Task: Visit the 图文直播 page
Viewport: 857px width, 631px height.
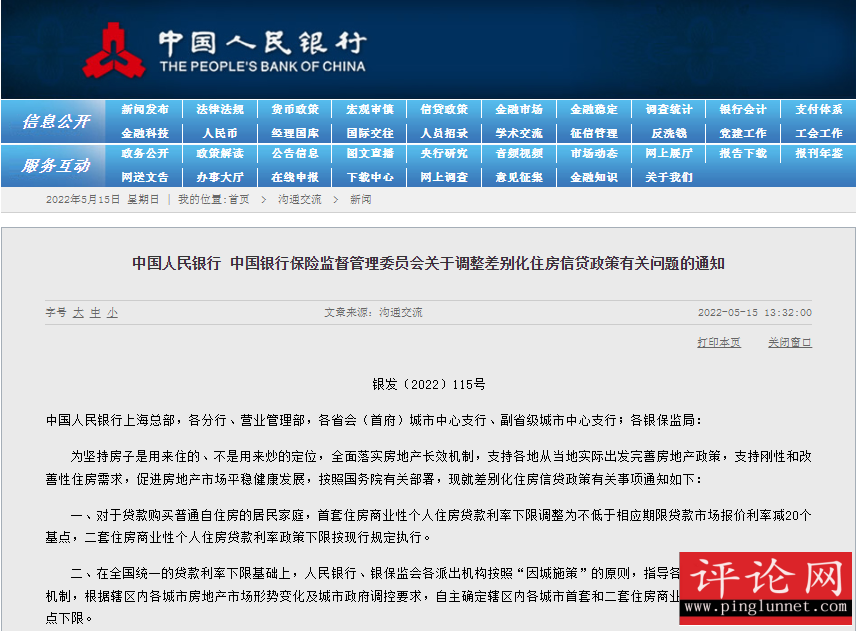Action: point(370,154)
